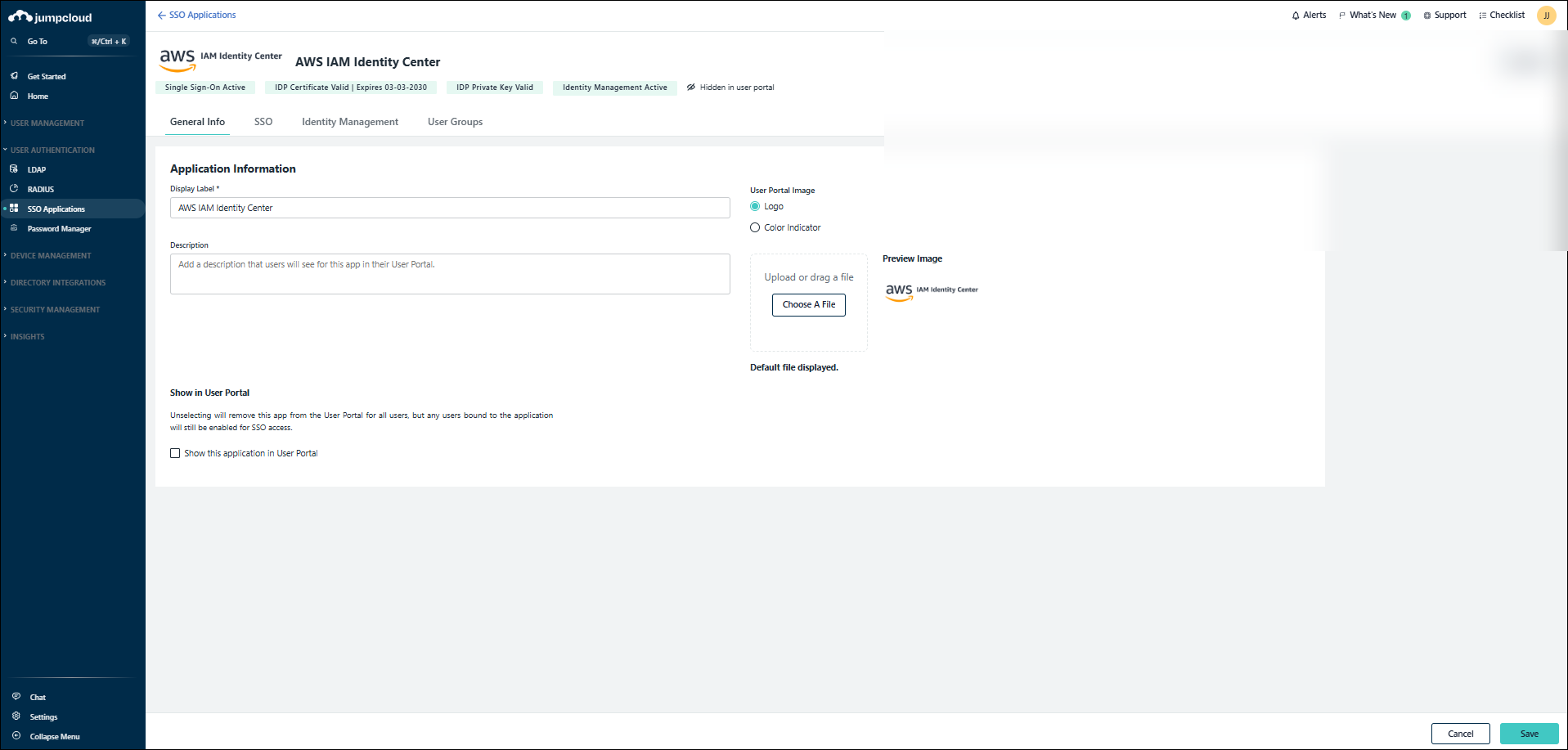The image size is (1568, 750).
Task: Click the Description text field
Action: pos(450,274)
